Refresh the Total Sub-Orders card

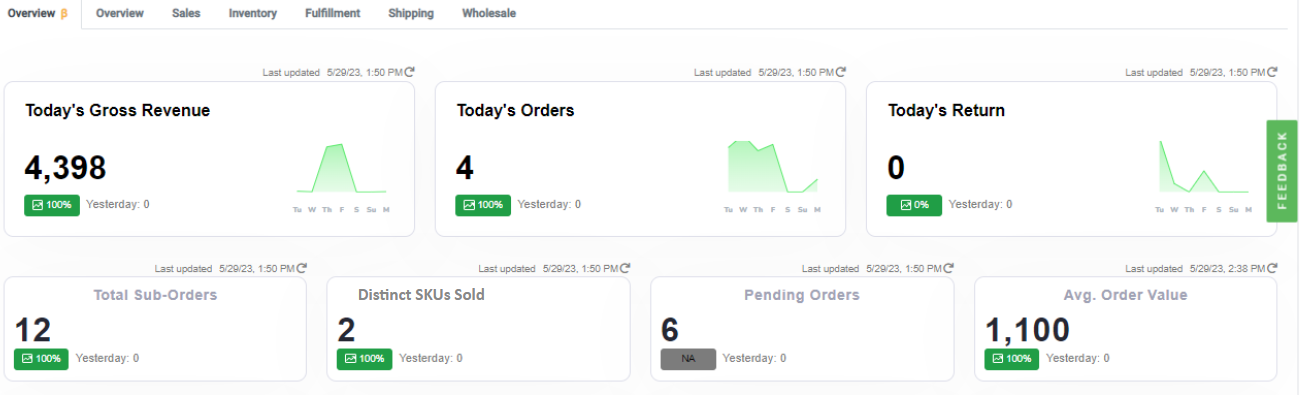coord(302,268)
